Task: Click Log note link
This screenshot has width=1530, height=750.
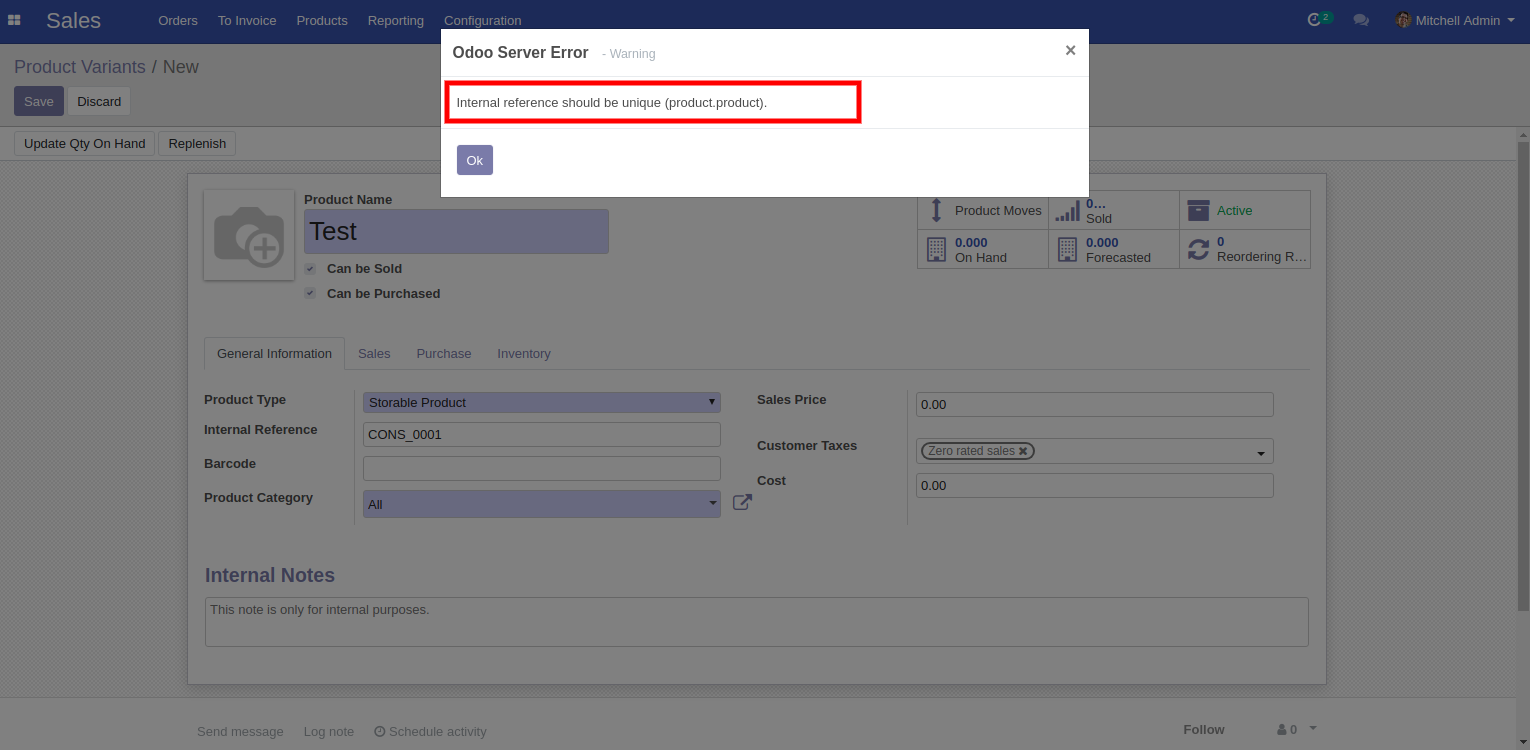Action: pos(329,731)
